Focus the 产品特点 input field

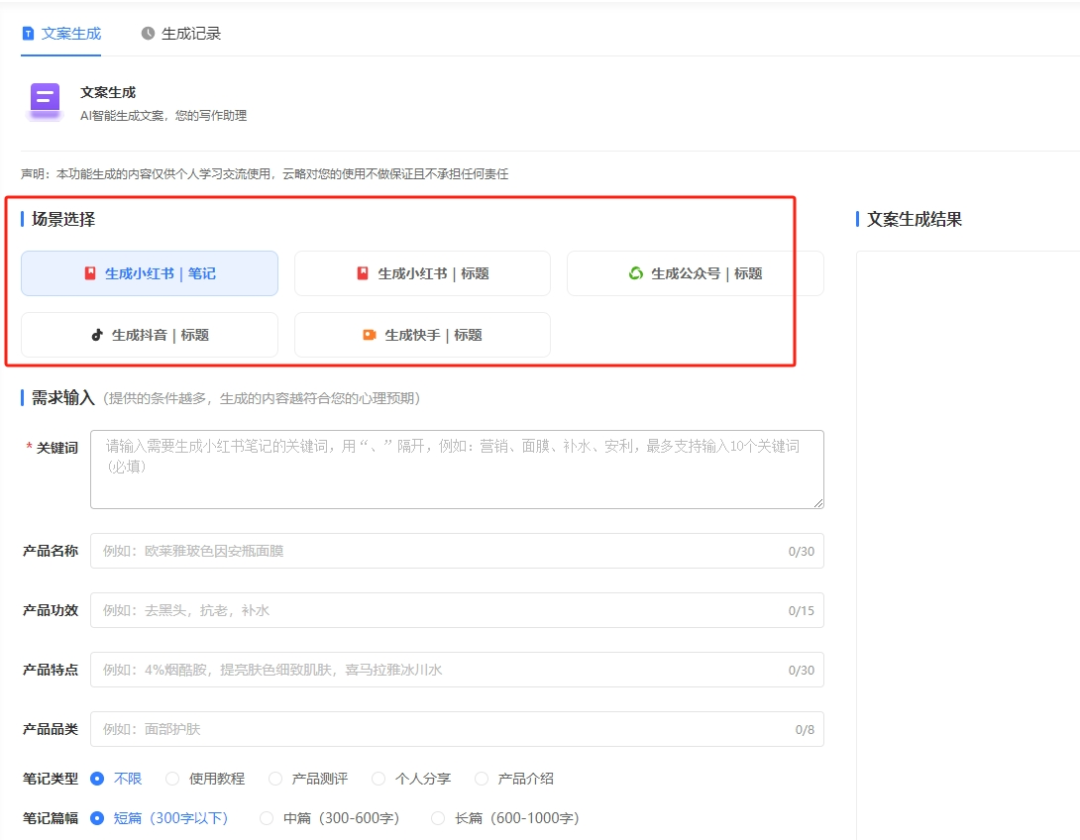click(457, 670)
